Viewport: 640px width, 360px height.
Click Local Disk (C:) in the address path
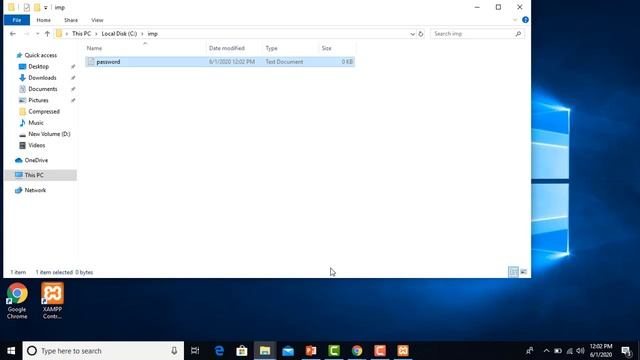tap(119, 34)
